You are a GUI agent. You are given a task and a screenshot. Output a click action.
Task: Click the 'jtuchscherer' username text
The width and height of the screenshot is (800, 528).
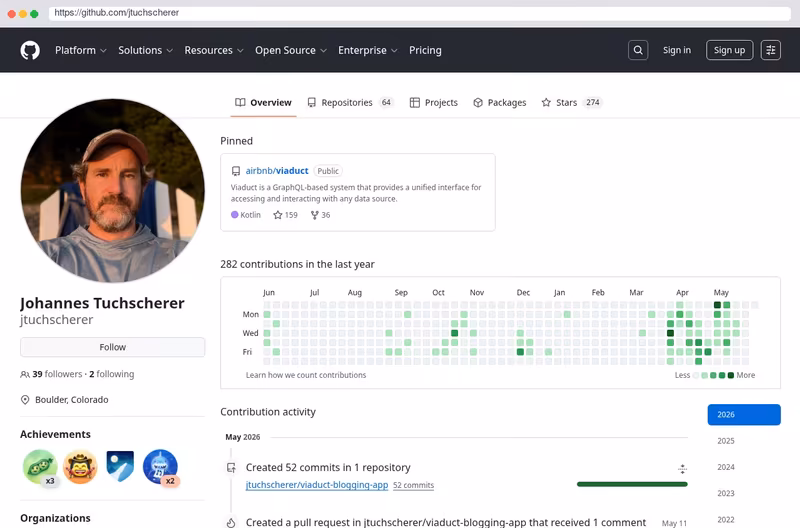pyautogui.click(x=57, y=320)
